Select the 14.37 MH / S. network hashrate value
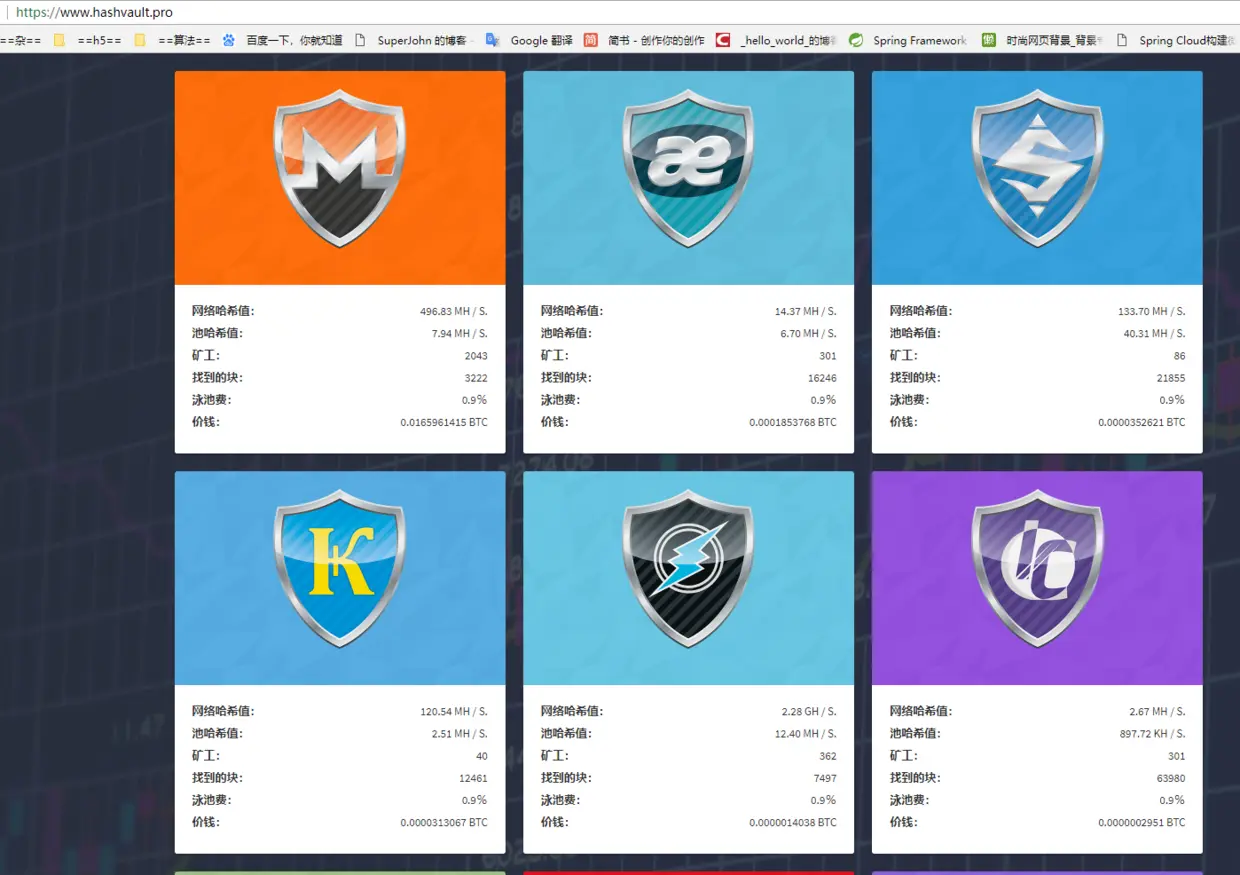Screen dimensions: 1240x875 click(x=806, y=312)
